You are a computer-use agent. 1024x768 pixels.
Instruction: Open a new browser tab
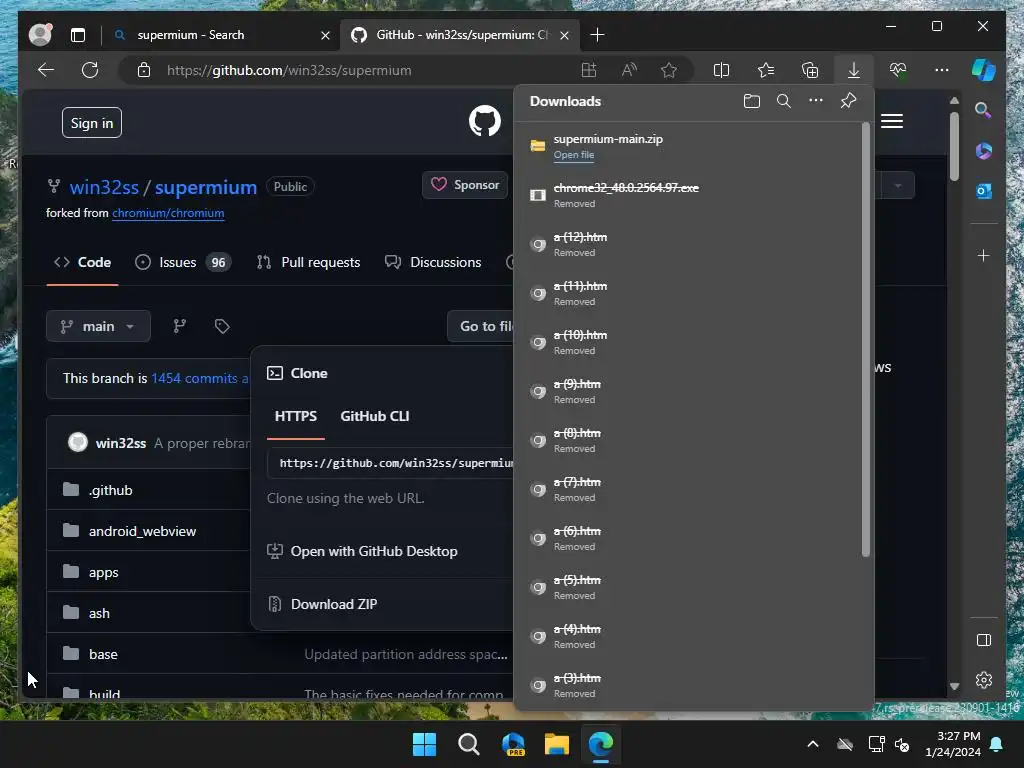pyautogui.click(x=597, y=35)
